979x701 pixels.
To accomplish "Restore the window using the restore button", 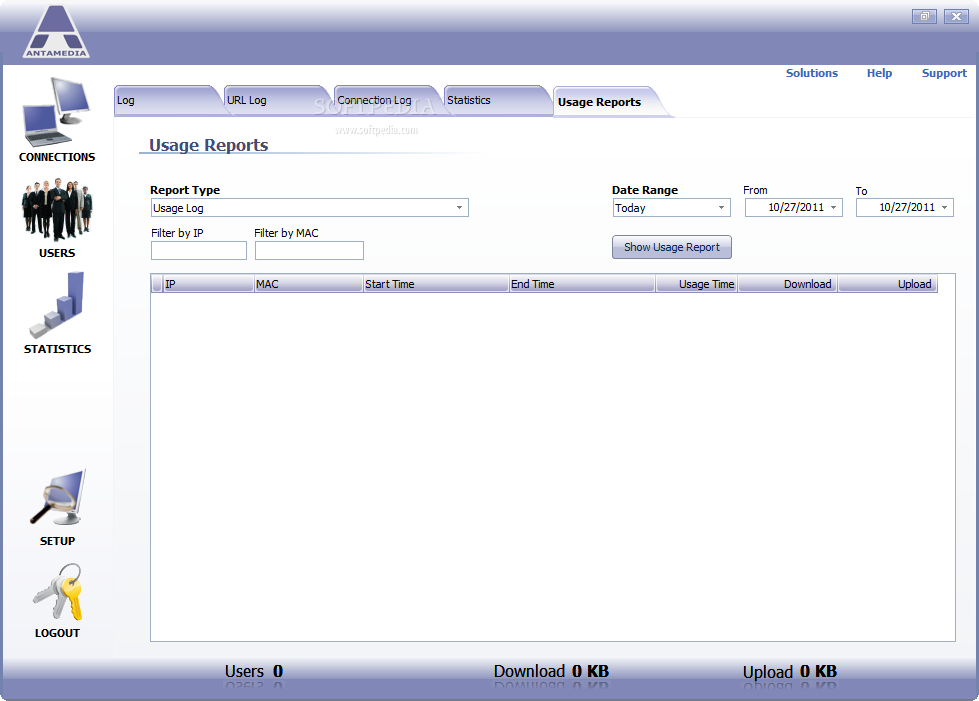I will 924,17.
